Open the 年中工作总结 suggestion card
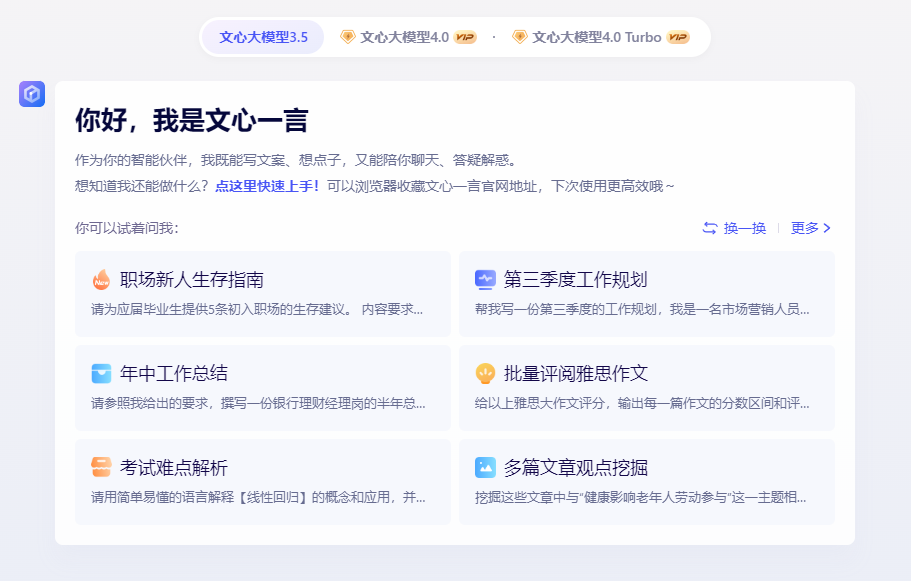 click(x=262, y=388)
